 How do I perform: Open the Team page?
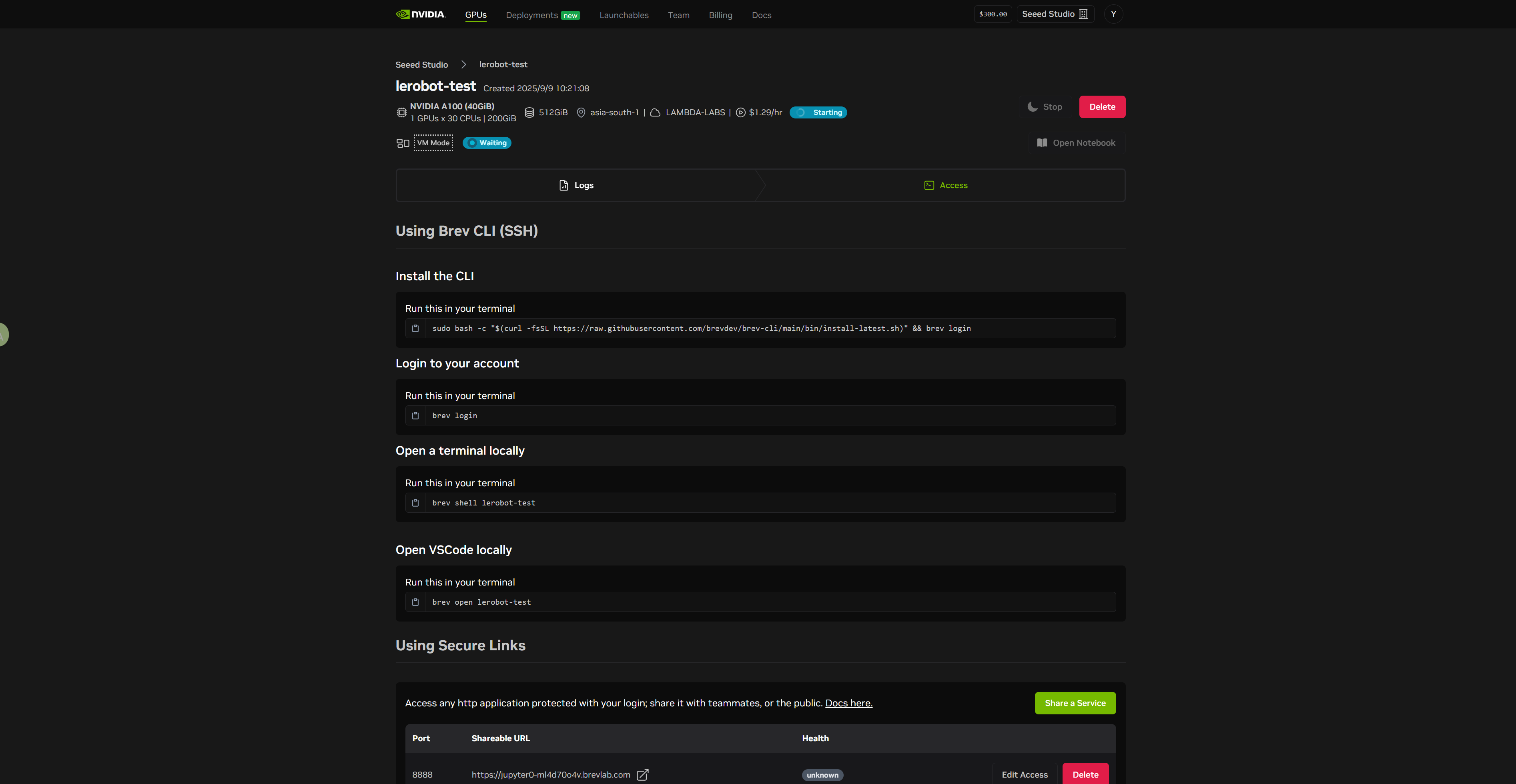pos(678,15)
